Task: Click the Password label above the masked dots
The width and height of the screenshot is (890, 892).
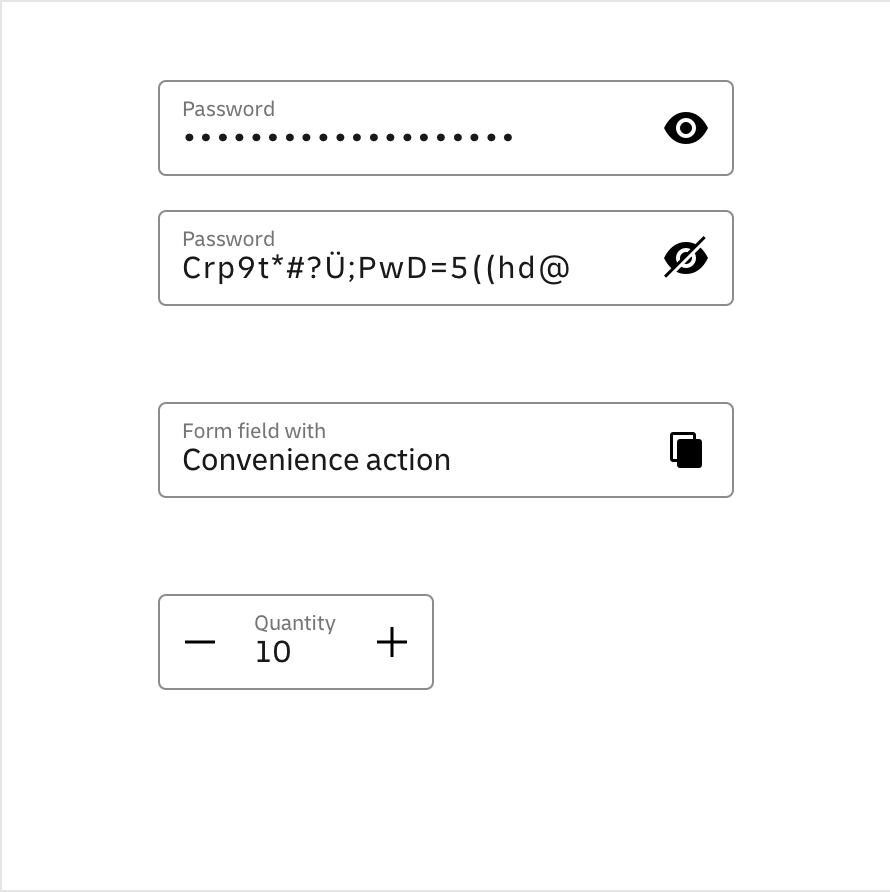Action: click(228, 109)
